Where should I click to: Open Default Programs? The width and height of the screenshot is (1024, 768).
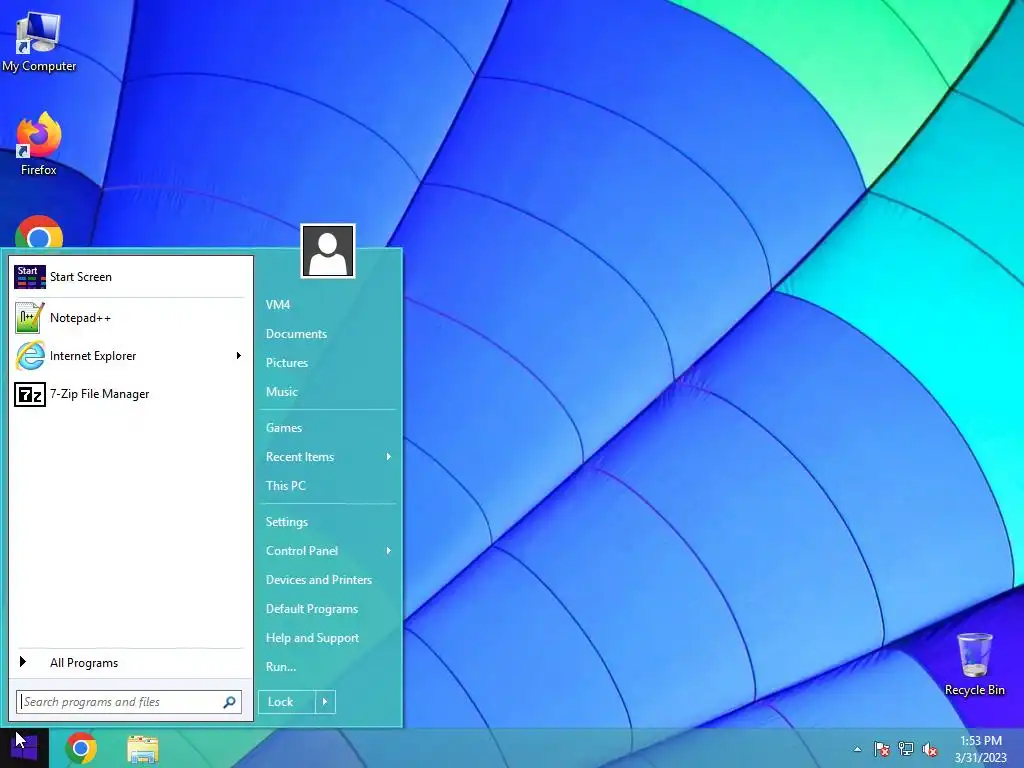[328, 609]
